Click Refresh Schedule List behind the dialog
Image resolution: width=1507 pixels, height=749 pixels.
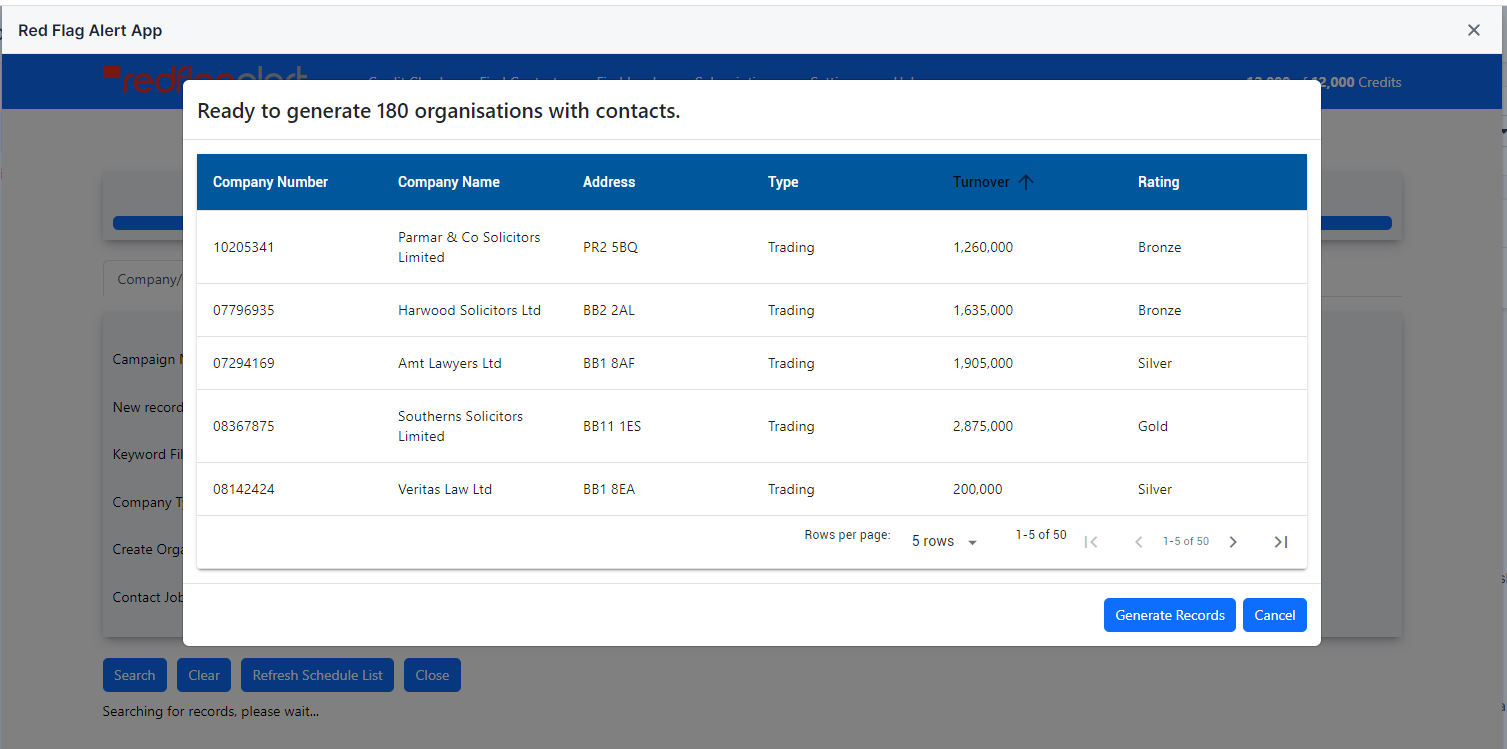[318, 675]
